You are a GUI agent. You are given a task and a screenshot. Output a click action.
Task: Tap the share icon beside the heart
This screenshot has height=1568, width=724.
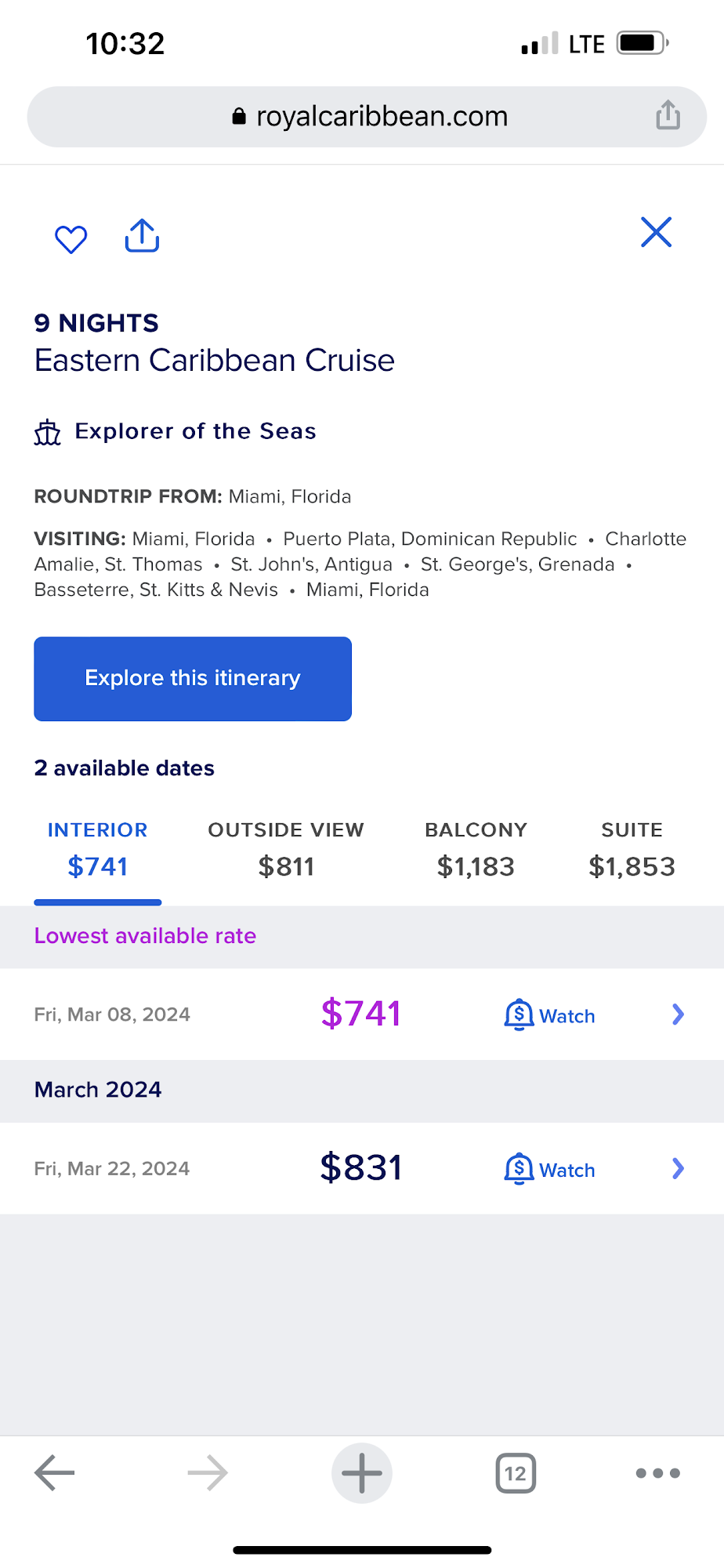142,236
